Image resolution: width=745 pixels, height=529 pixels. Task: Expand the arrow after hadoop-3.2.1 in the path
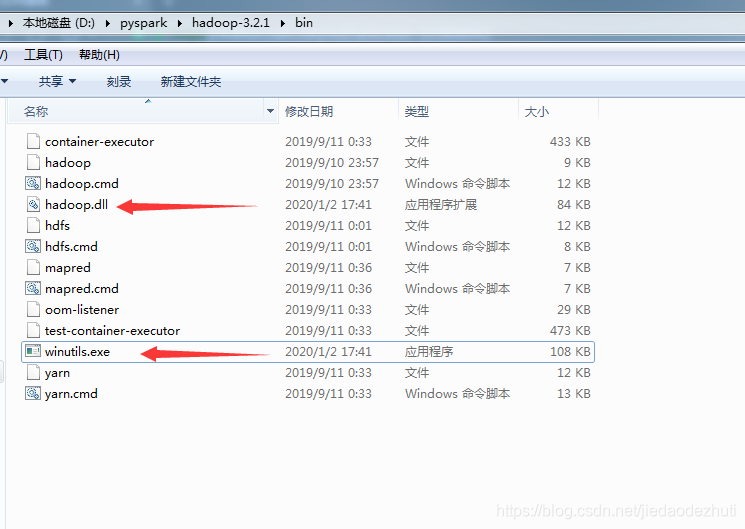pos(283,23)
